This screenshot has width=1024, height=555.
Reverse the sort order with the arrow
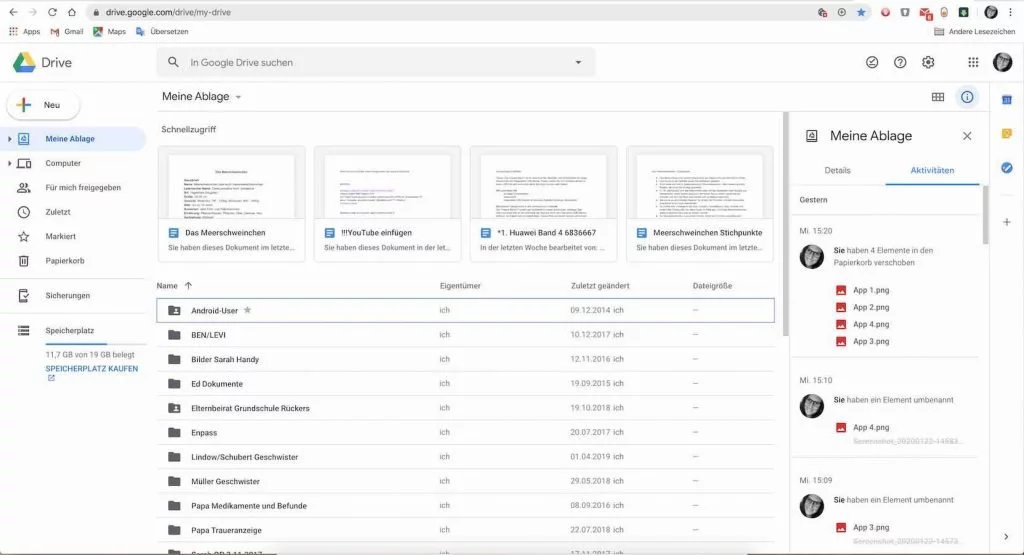pos(188,286)
